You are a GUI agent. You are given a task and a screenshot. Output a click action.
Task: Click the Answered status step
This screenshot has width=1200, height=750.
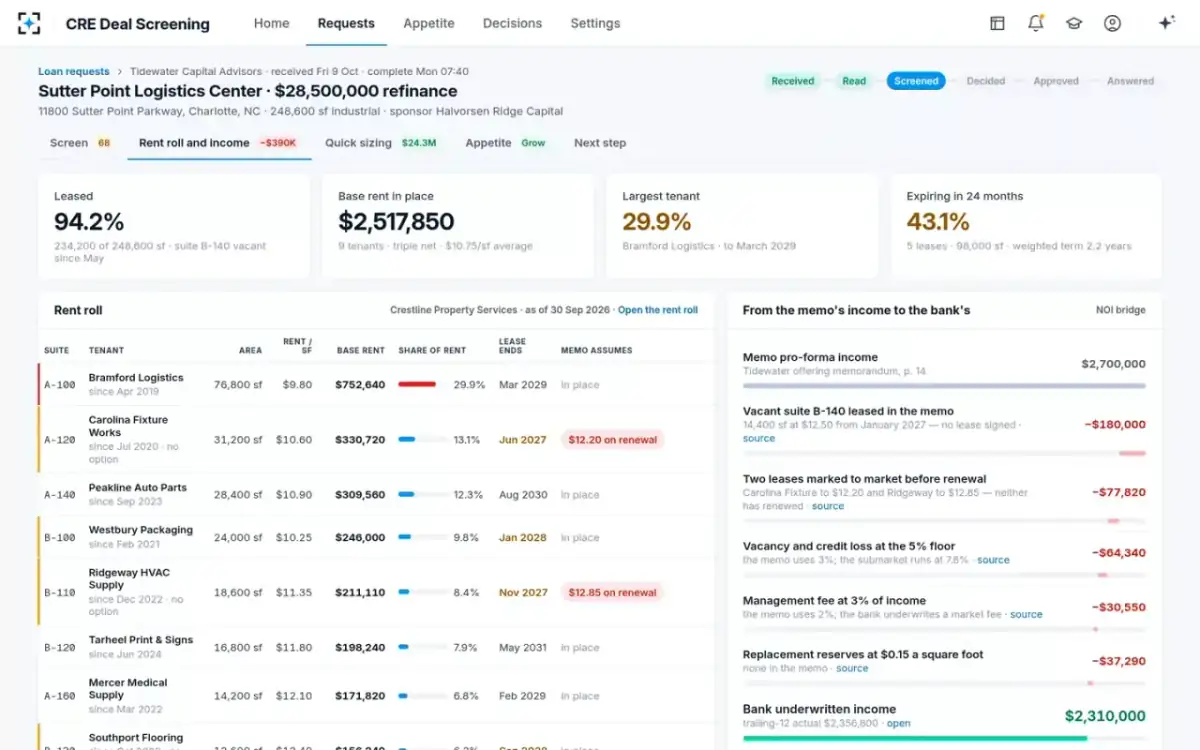(x=1130, y=81)
